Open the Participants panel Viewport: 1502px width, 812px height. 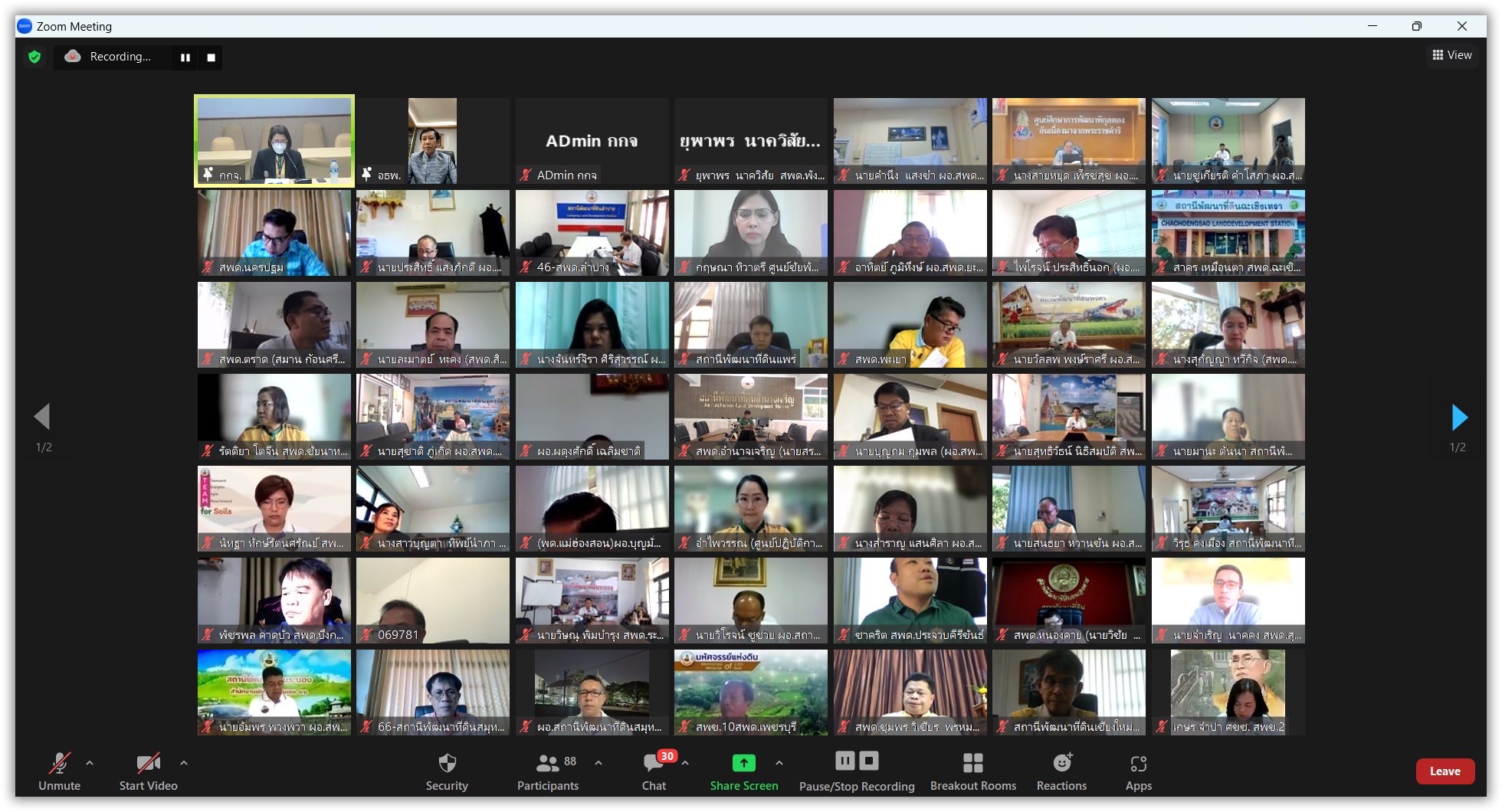point(548,771)
